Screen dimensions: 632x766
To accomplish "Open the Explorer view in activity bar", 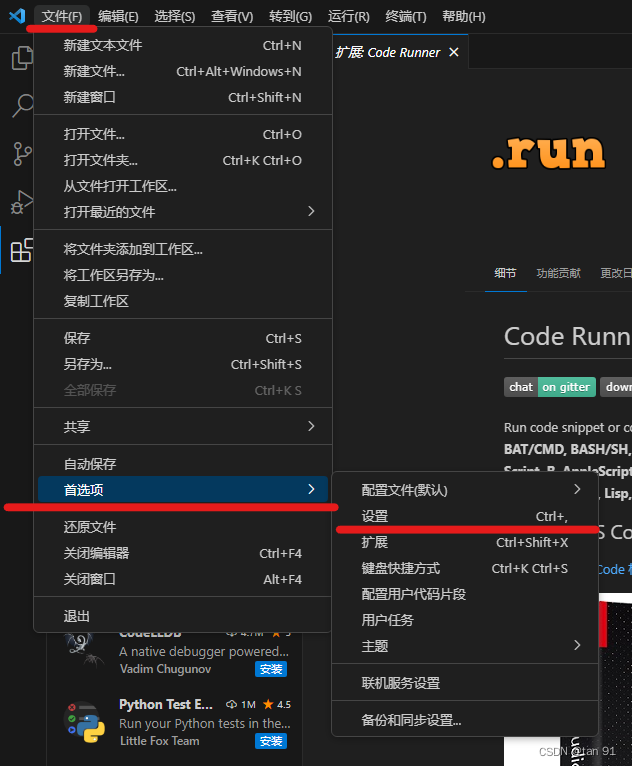I will pos(21,58).
